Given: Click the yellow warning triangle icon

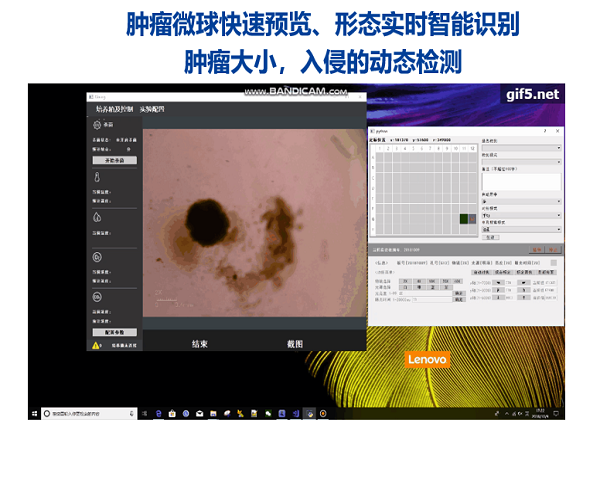Looking at the screenshot, I should coord(96,346).
